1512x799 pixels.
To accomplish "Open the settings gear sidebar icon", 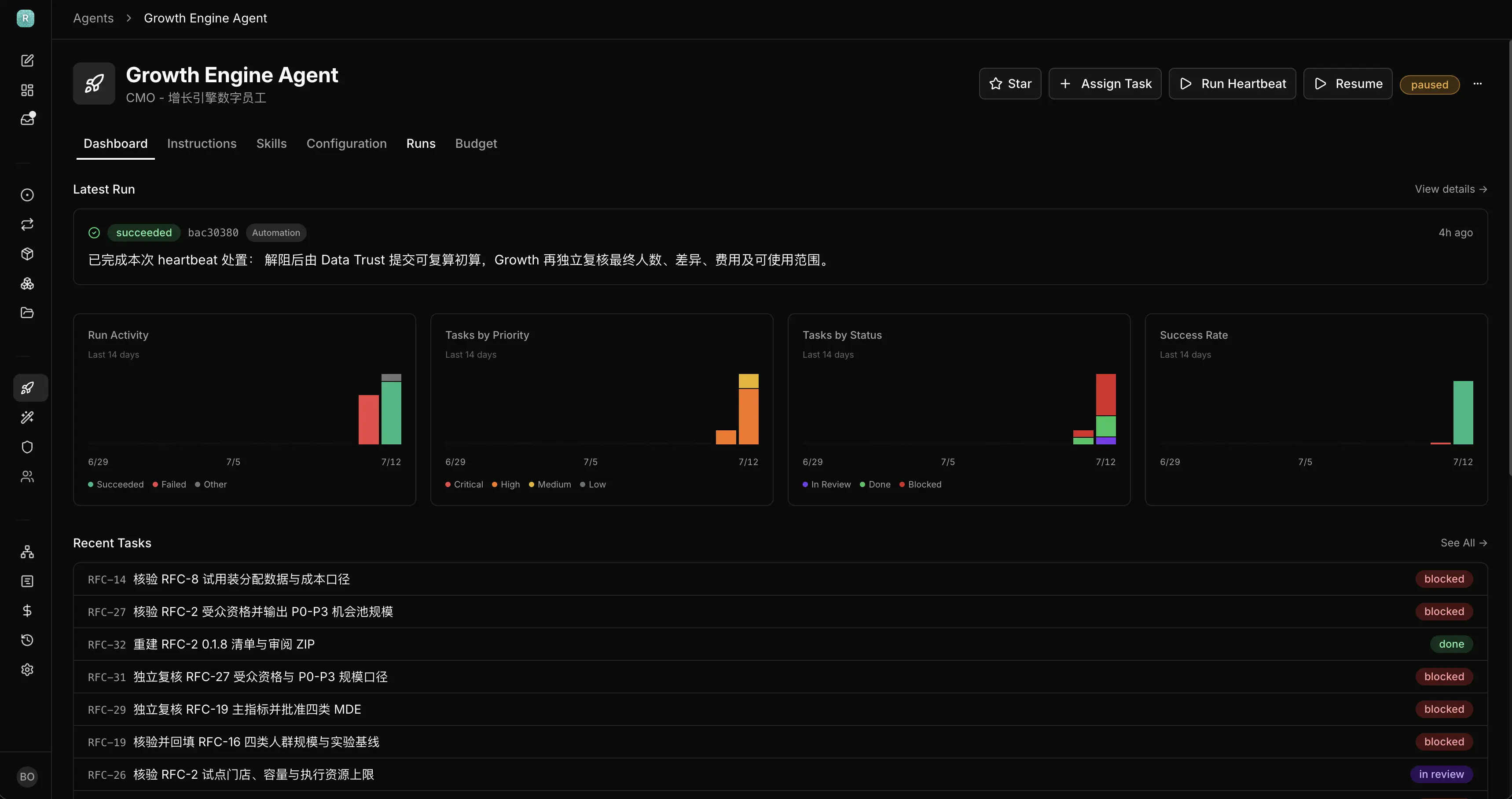I will [x=27, y=669].
